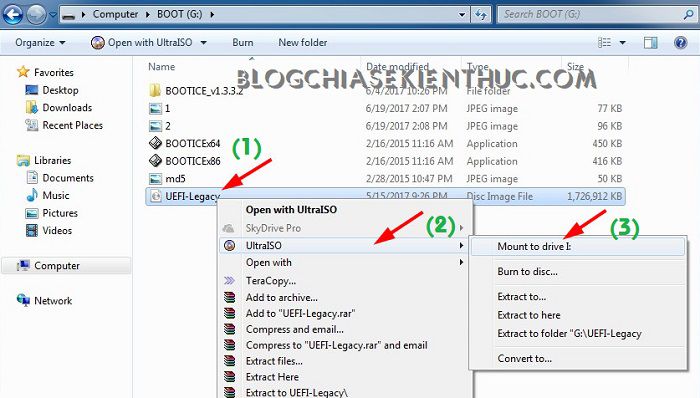Click the UltraISO disc icon in context menu
The image size is (700, 398).
229,245
